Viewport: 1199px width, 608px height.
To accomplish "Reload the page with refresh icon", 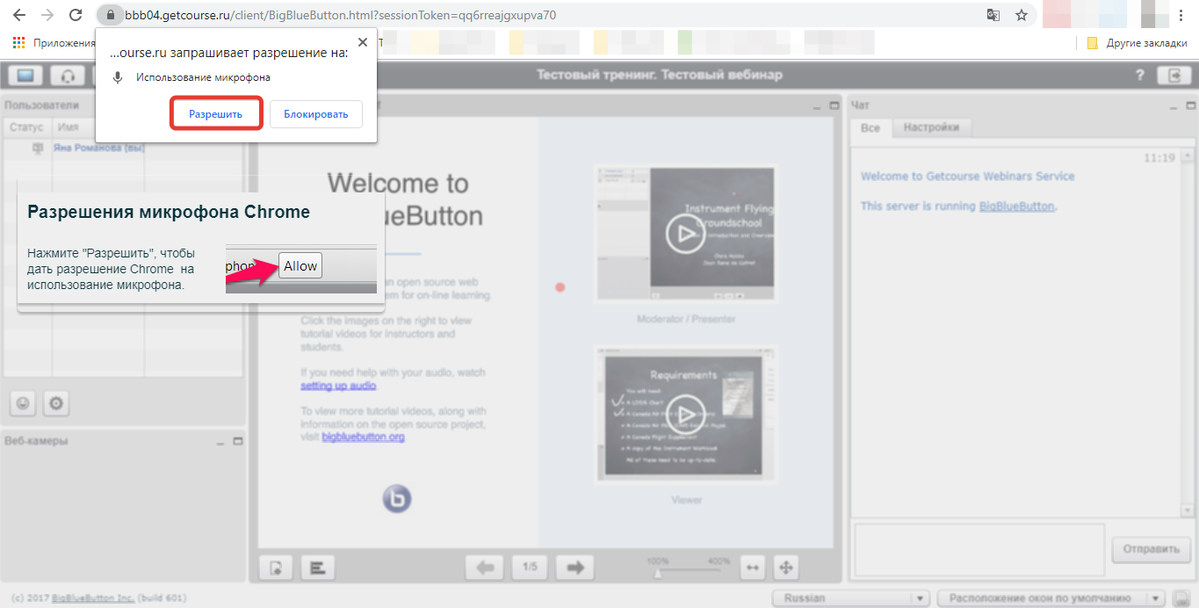I will [x=75, y=15].
